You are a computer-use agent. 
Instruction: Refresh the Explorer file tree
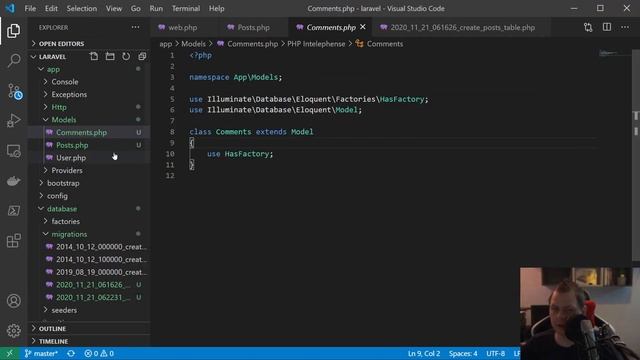coord(126,56)
